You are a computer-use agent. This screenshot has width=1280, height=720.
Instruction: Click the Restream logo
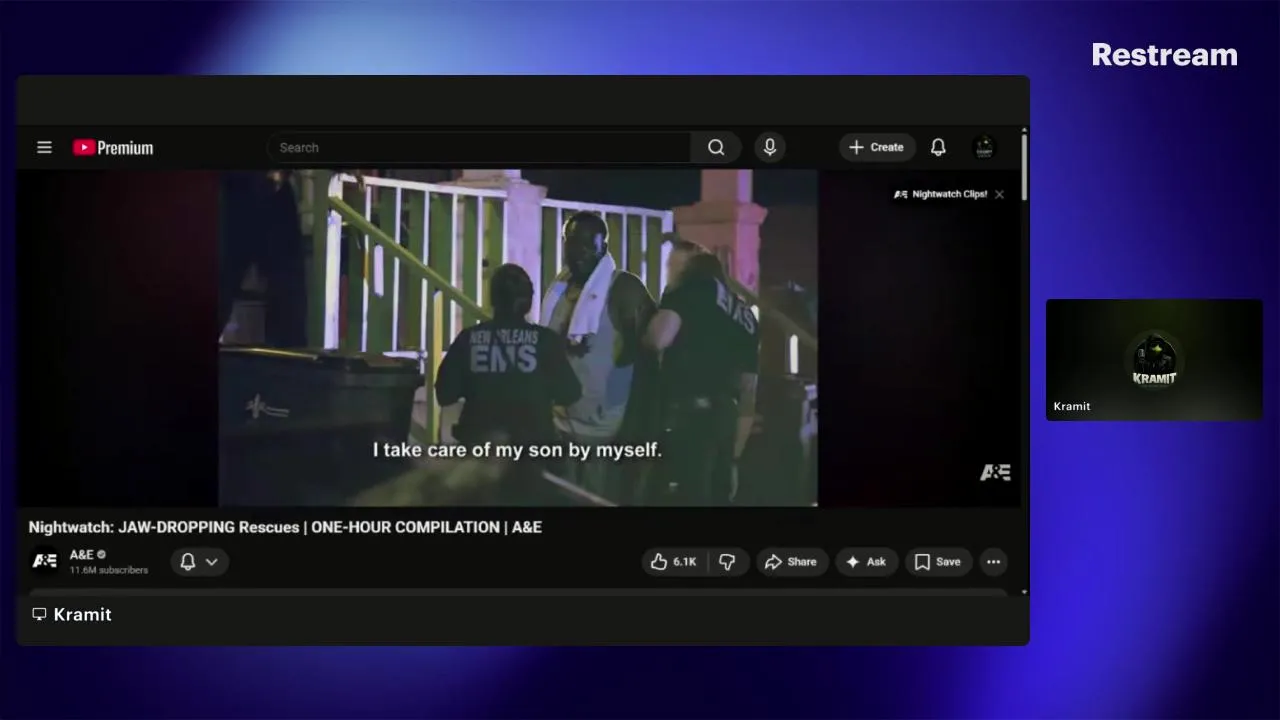(x=1164, y=55)
